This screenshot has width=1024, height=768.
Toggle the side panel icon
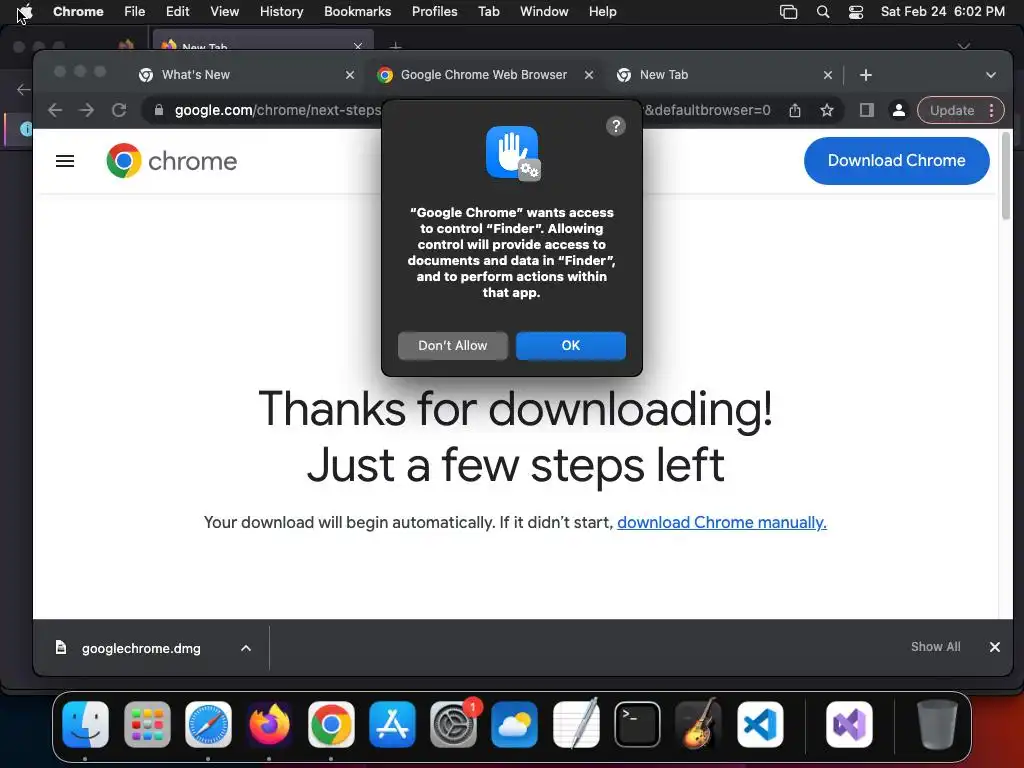point(867,110)
